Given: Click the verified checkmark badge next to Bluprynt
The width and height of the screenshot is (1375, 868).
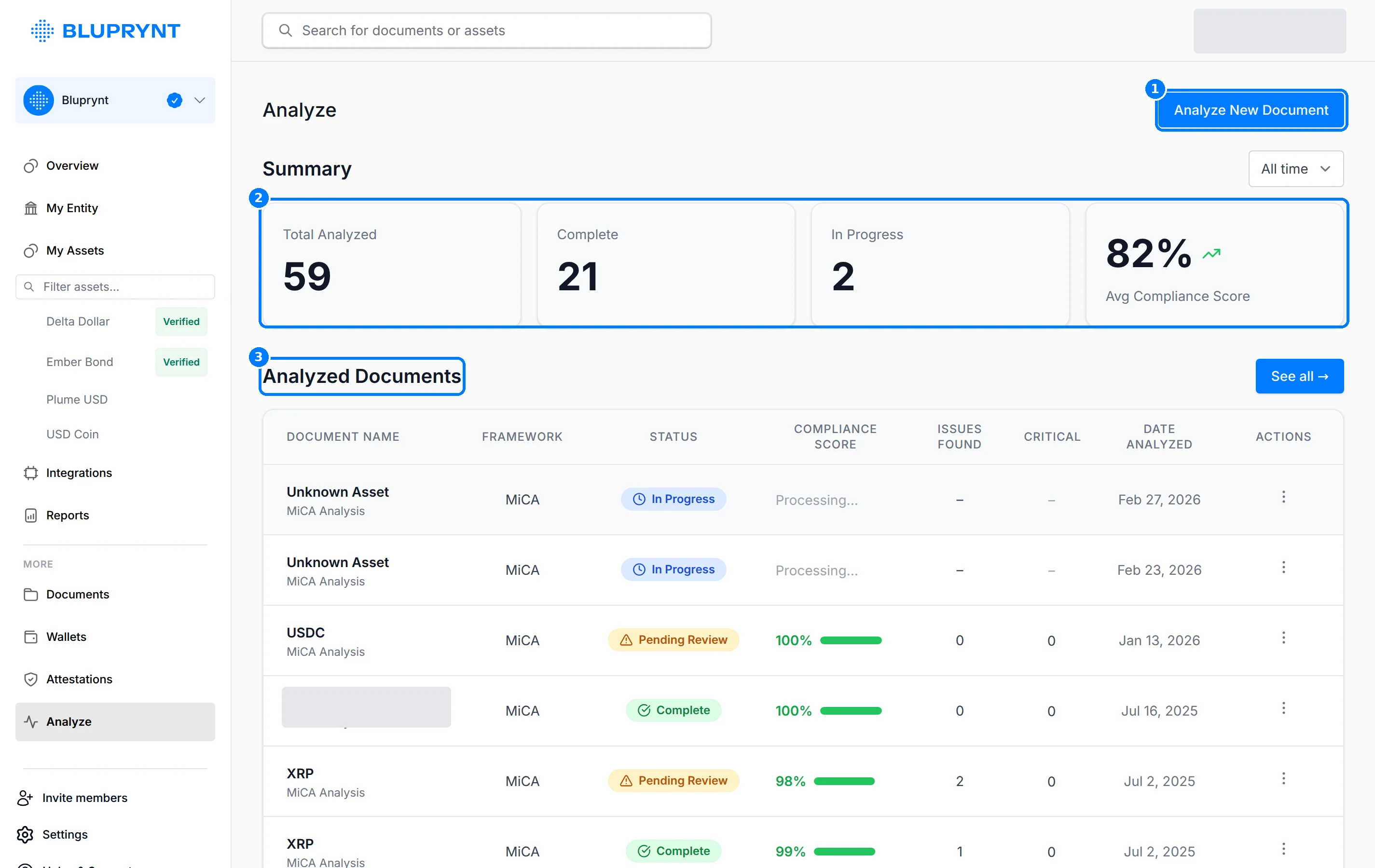Looking at the screenshot, I should (174, 100).
